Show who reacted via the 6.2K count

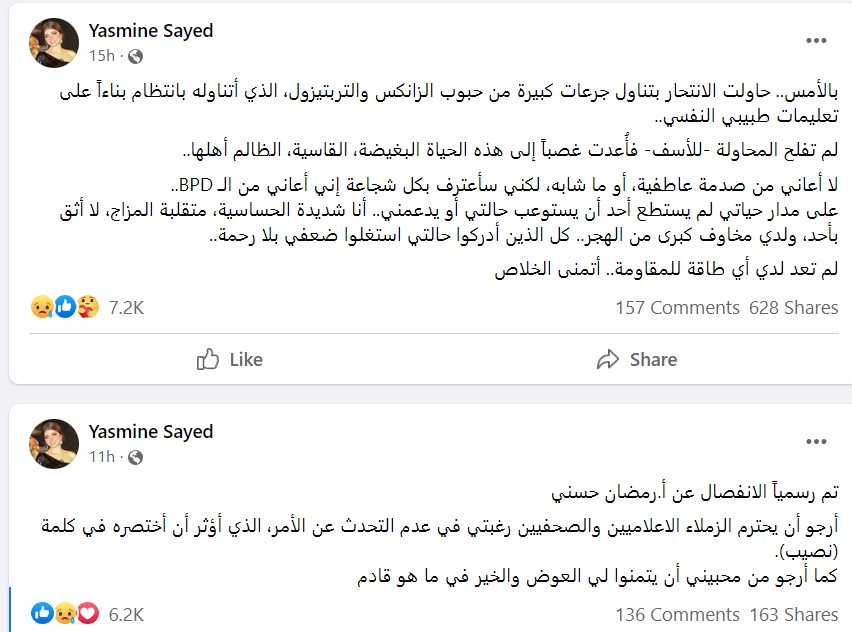coord(126,613)
